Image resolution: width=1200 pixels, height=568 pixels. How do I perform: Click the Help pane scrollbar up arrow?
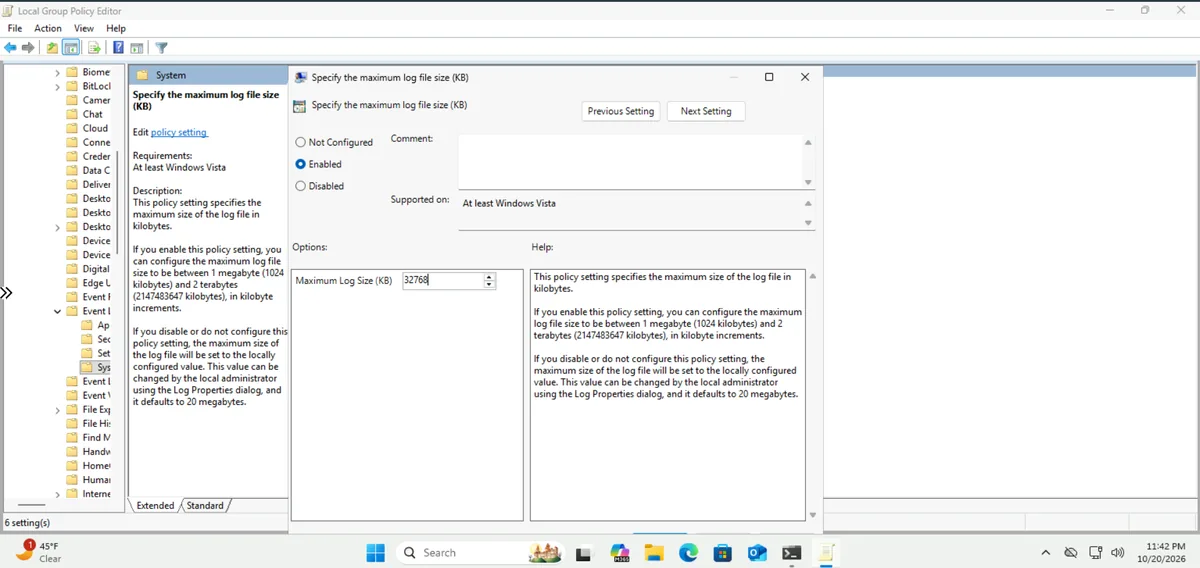812,276
